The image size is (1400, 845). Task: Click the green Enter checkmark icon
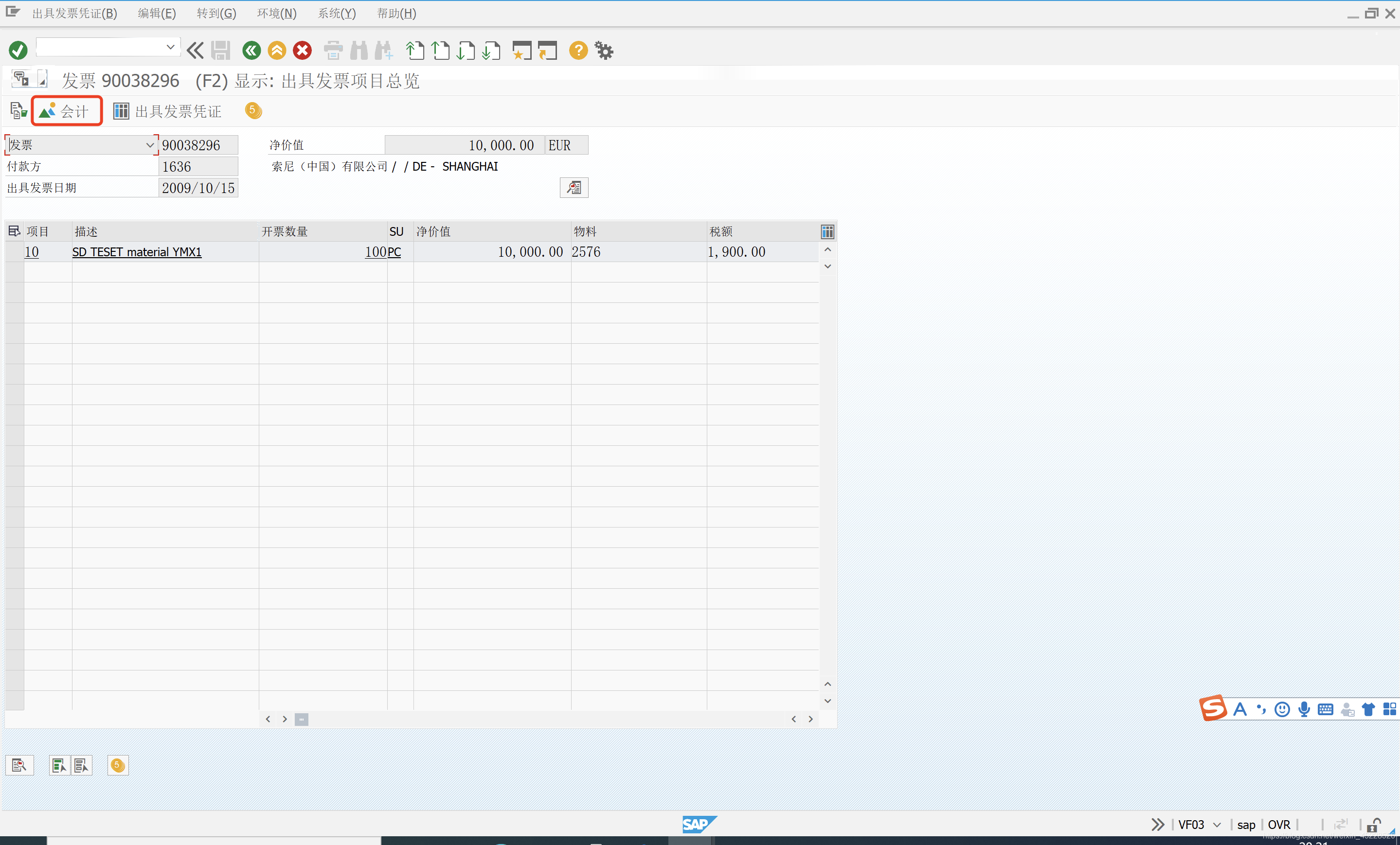[18, 51]
